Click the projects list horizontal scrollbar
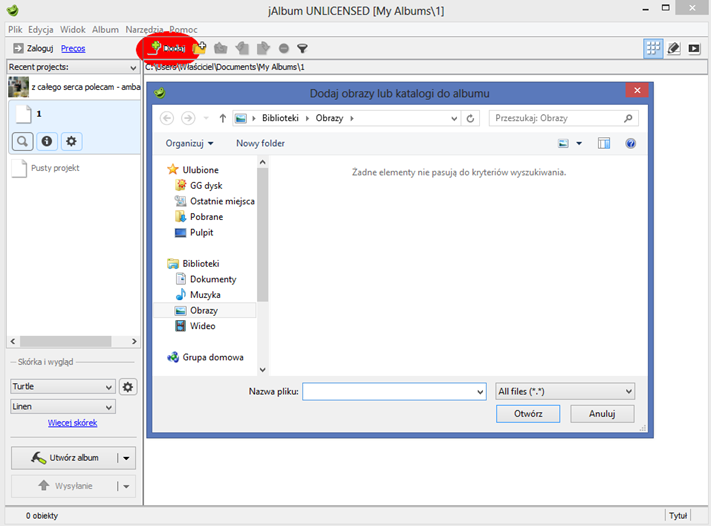This screenshot has height=526, width=711. click(x=66, y=341)
